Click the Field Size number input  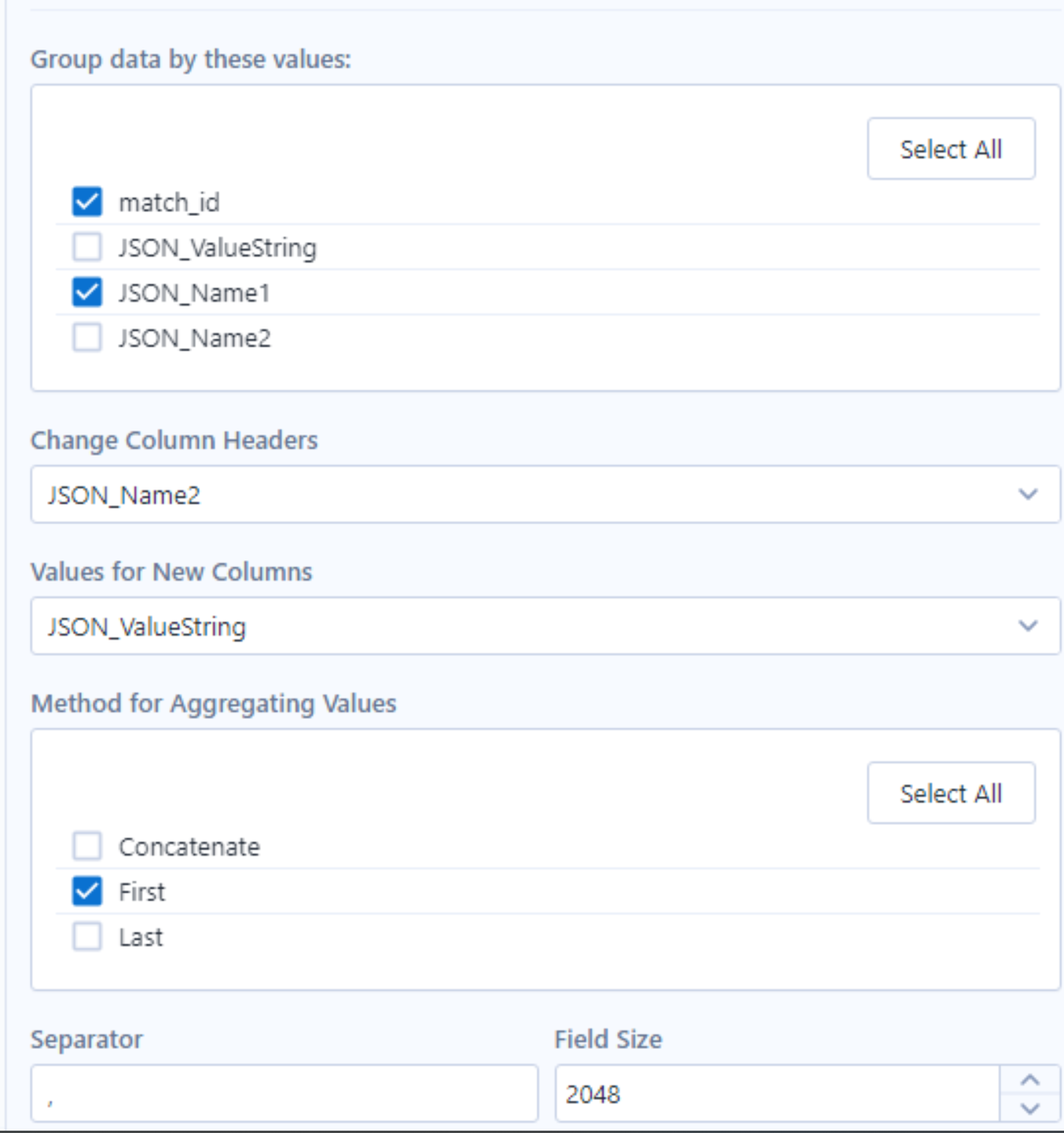point(776,1094)
